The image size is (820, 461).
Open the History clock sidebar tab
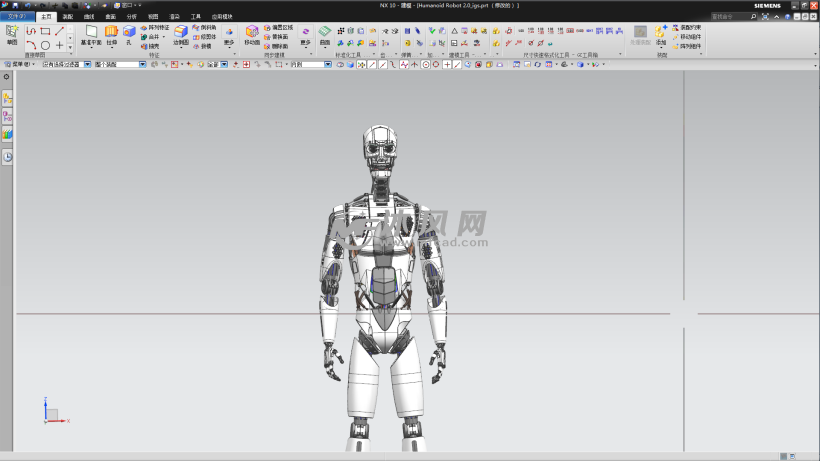click(7, 157)
